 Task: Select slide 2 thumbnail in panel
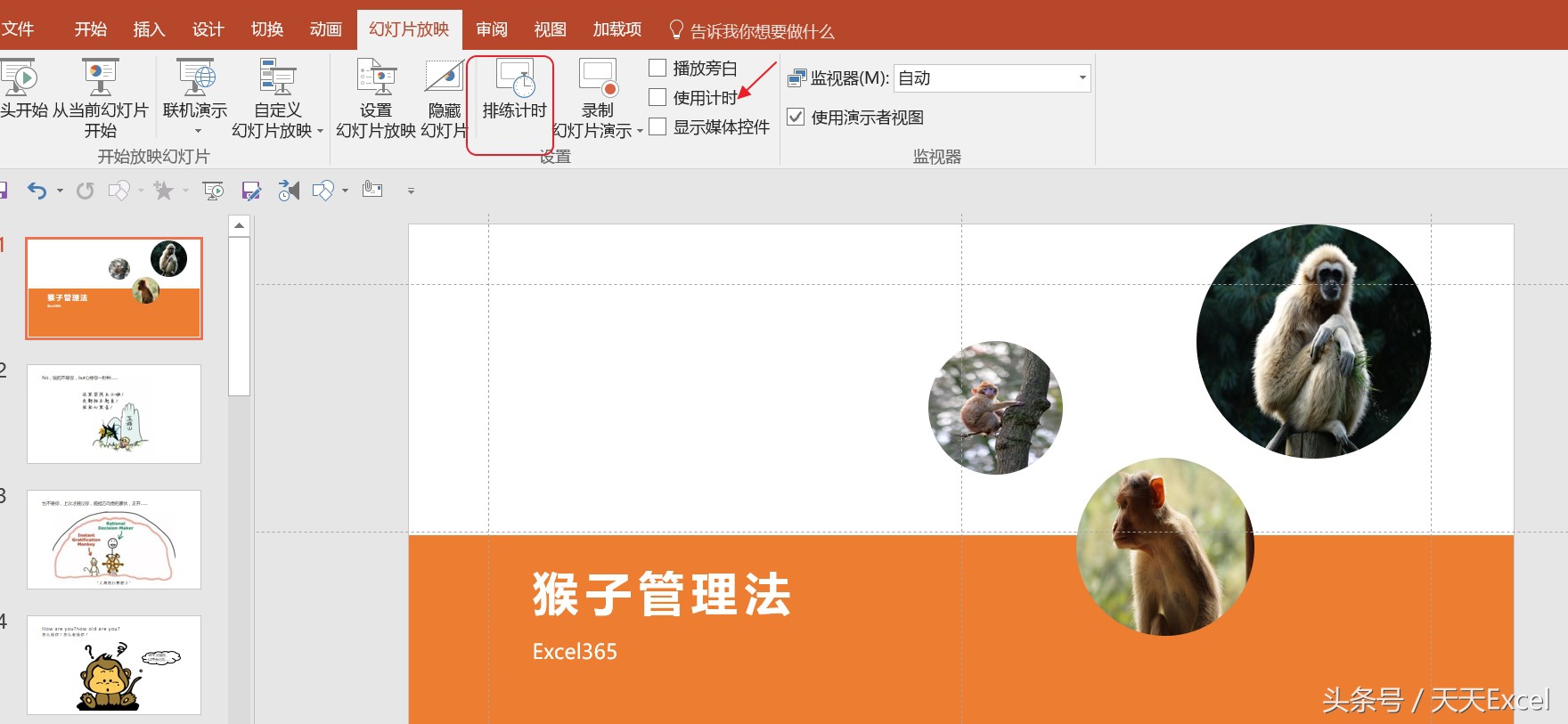tap(114, 414)
